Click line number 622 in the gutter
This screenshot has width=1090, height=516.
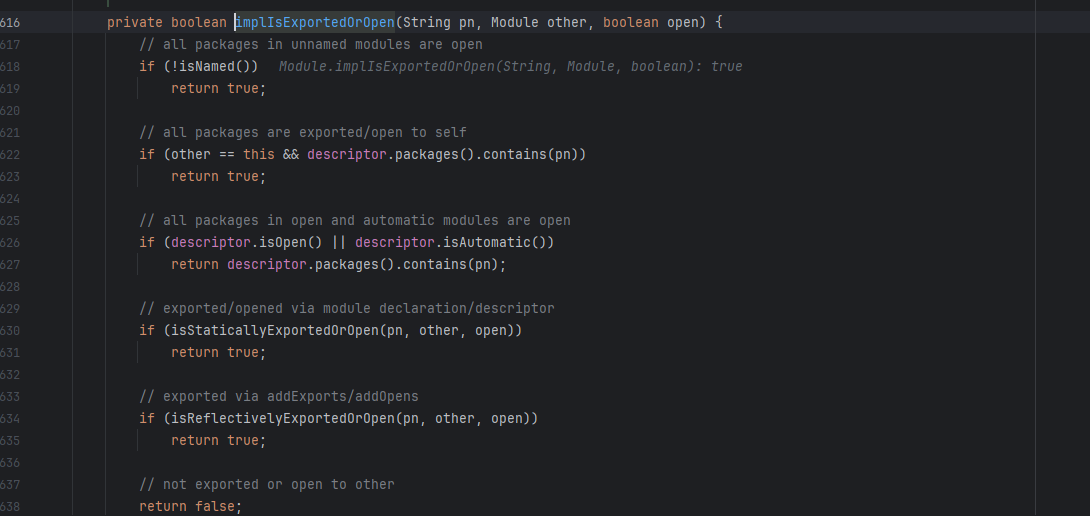pos(10,154)
